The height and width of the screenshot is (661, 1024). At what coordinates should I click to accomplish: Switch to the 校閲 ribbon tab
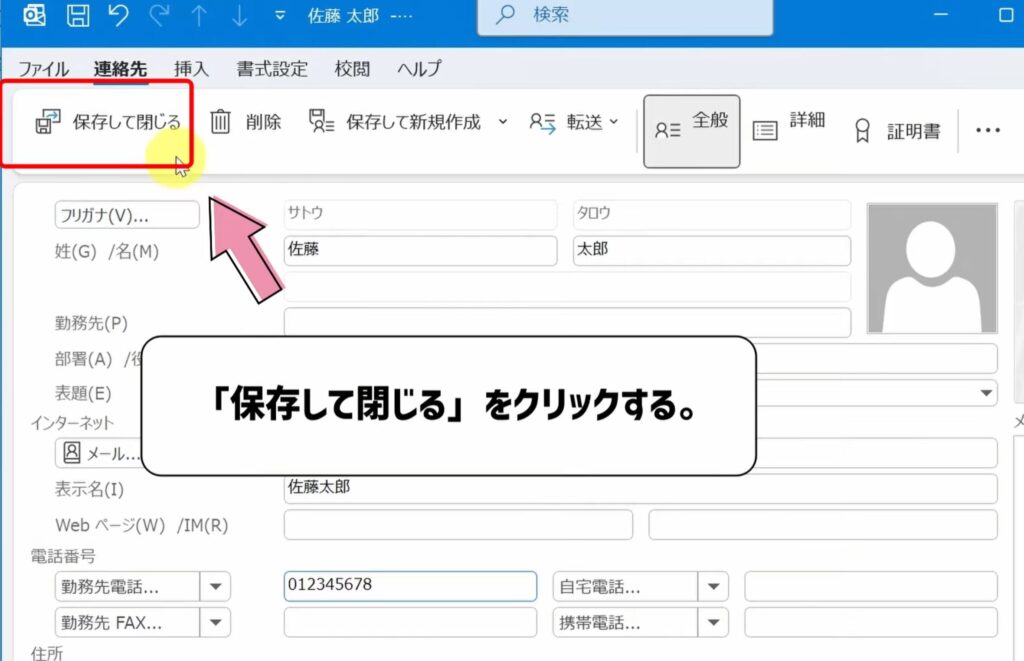click(354, 69)
